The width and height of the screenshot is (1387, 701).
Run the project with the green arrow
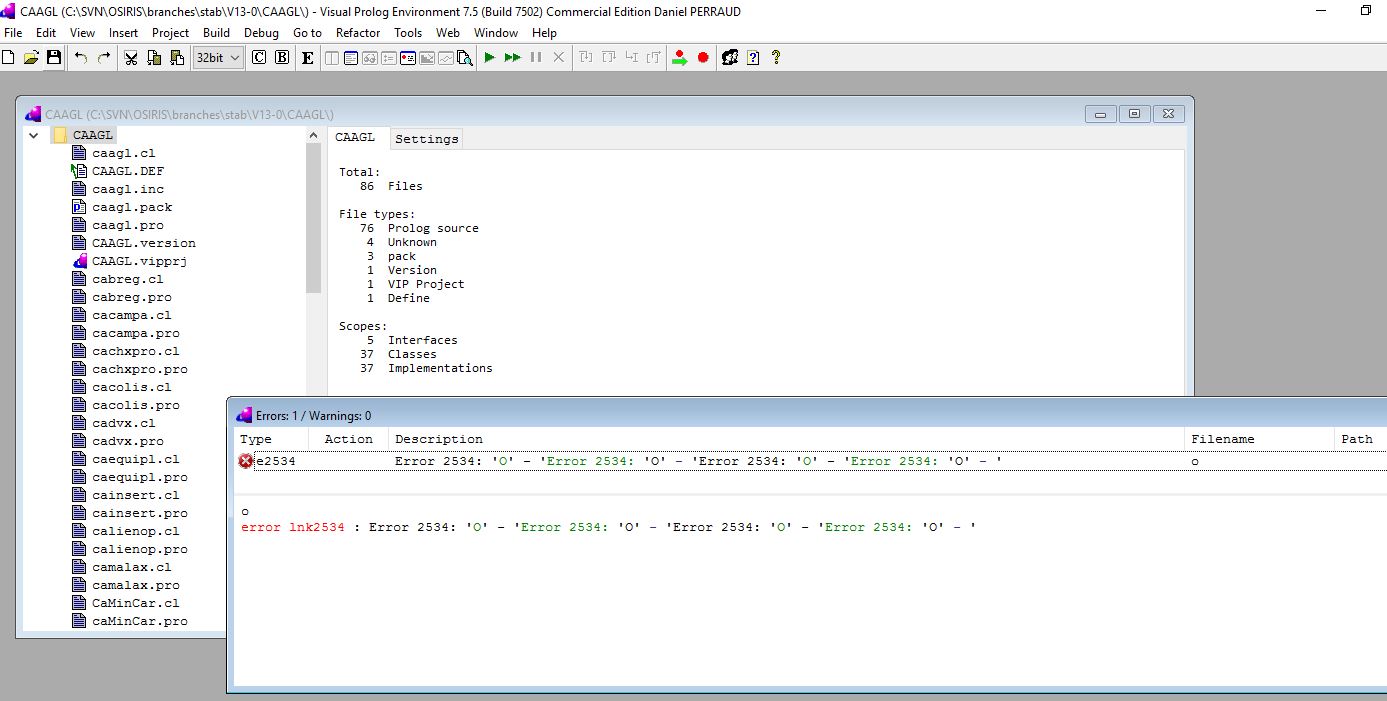coord(490,58)
